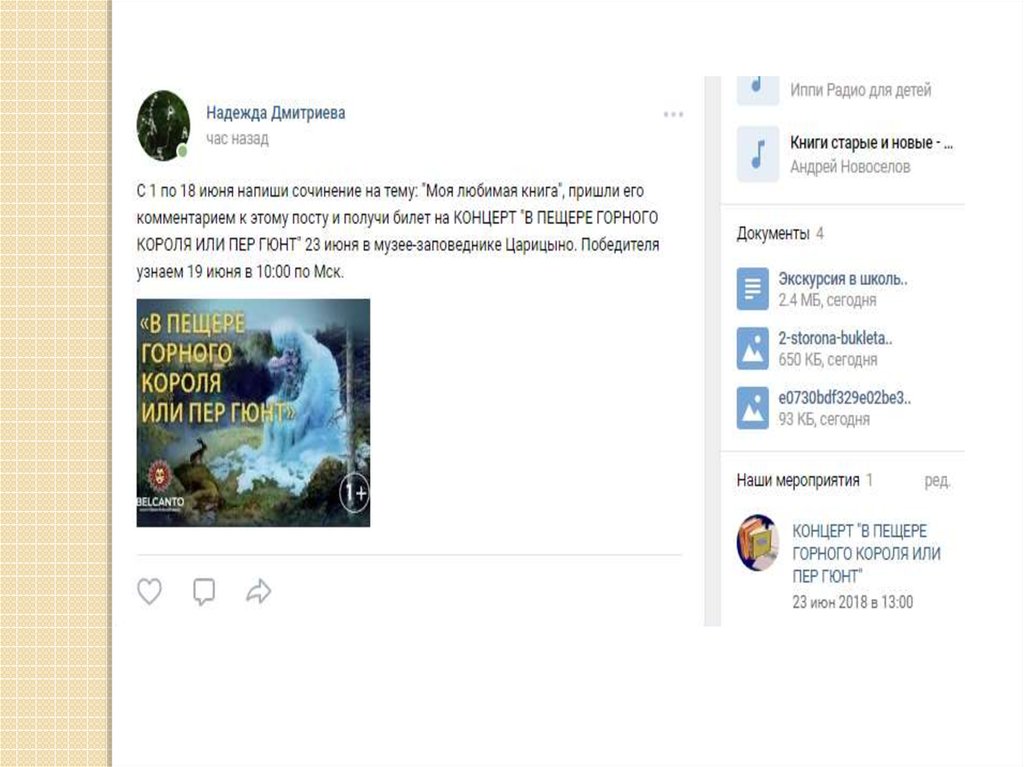The image size is (1024, 767).
Task: Open the Наши мероприятия section header
Action: point(798,480)
